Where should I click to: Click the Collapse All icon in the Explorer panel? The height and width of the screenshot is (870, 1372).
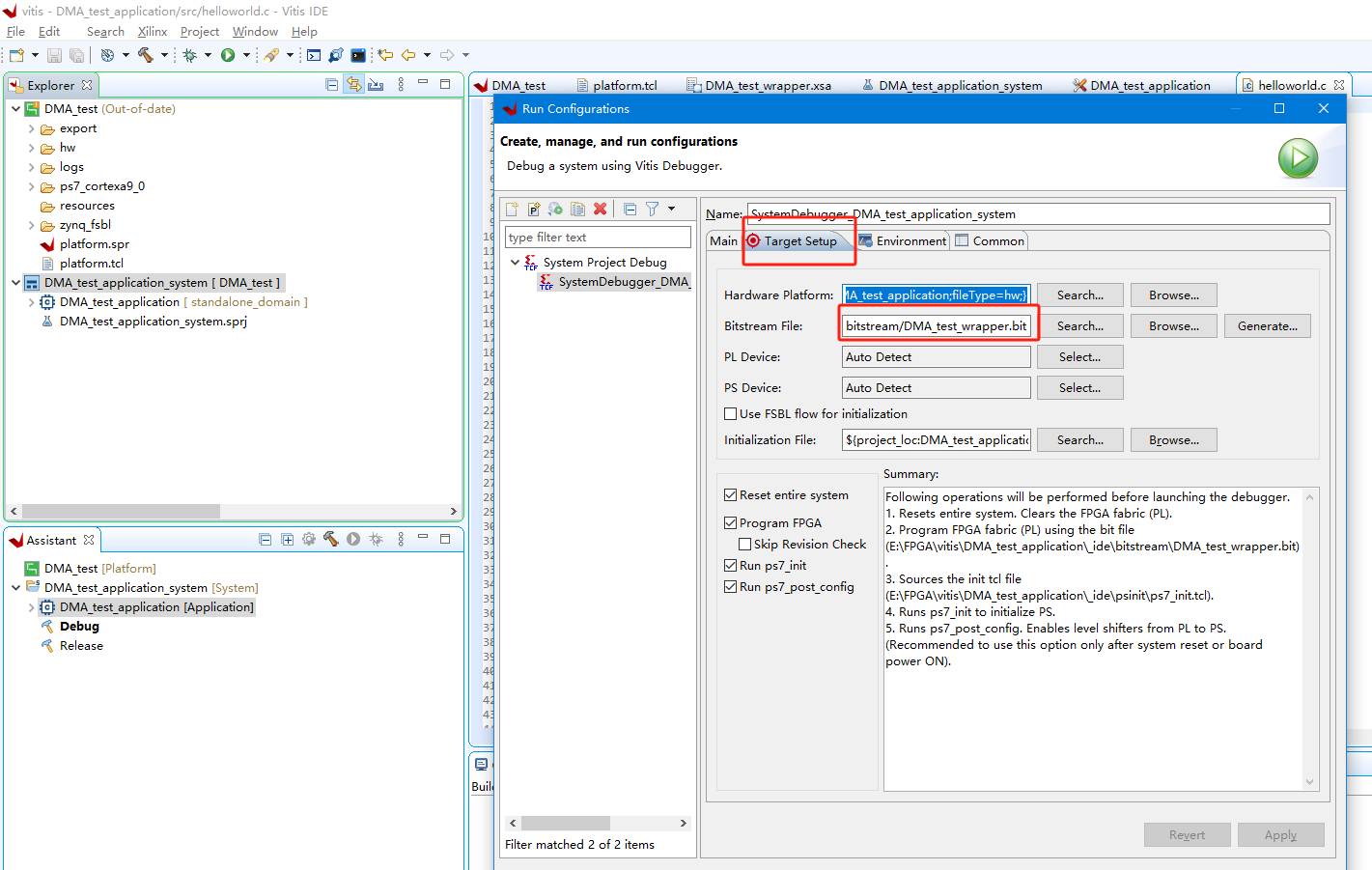click(x=332, y=85)
